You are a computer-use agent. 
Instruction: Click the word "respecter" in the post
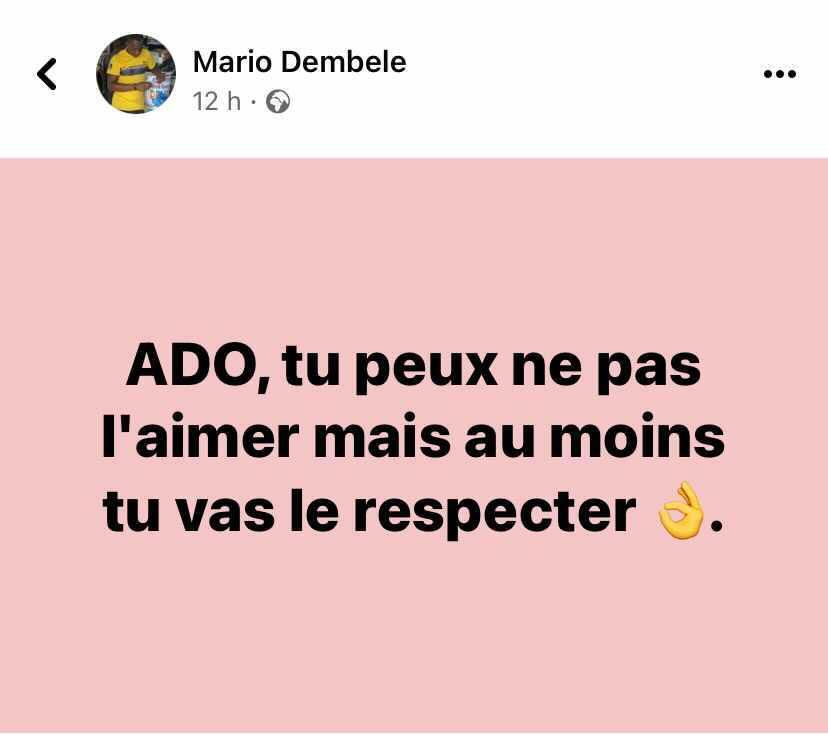click(495, 514)
